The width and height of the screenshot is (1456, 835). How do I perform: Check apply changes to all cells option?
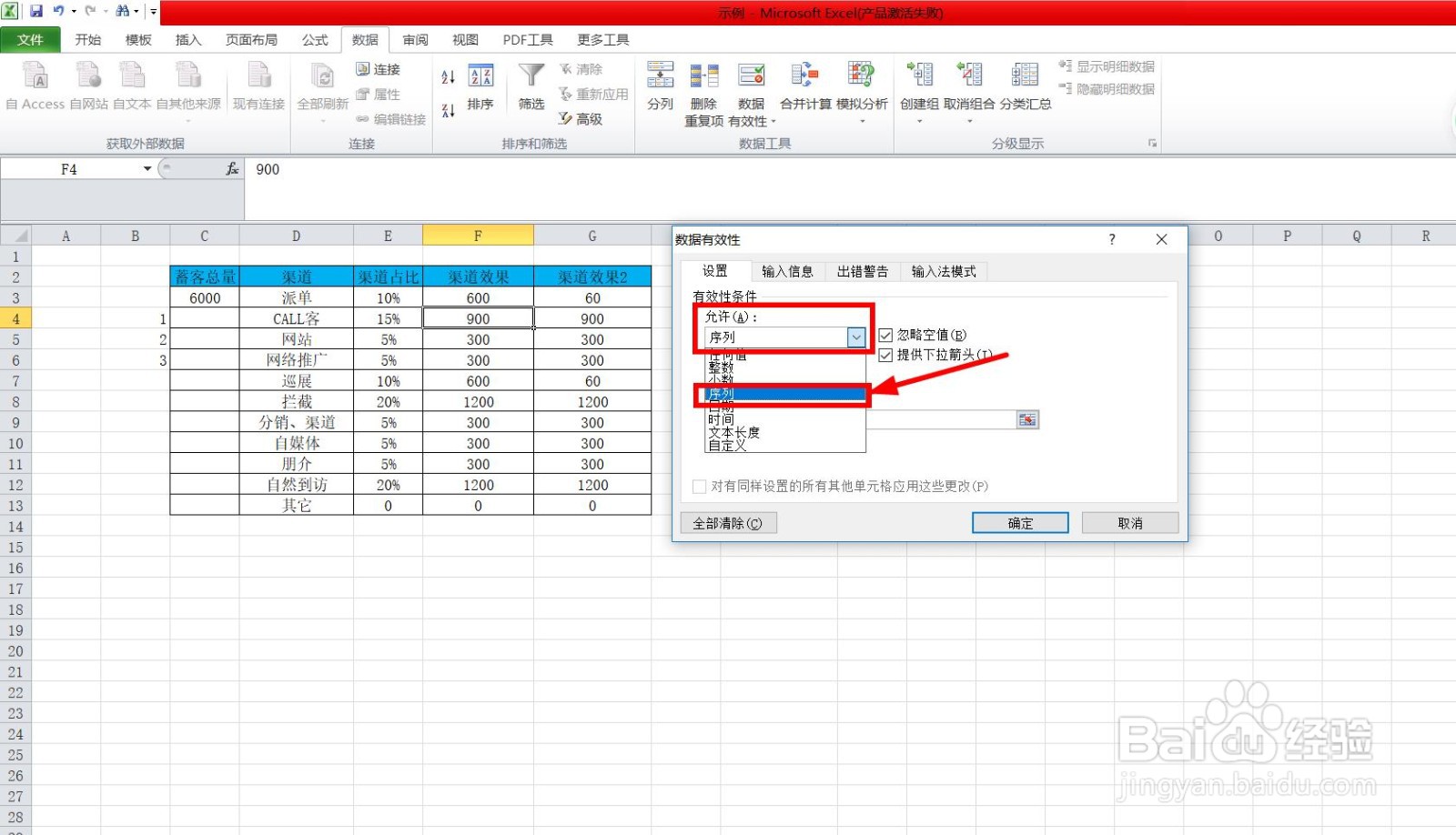[x=699, y=487]
